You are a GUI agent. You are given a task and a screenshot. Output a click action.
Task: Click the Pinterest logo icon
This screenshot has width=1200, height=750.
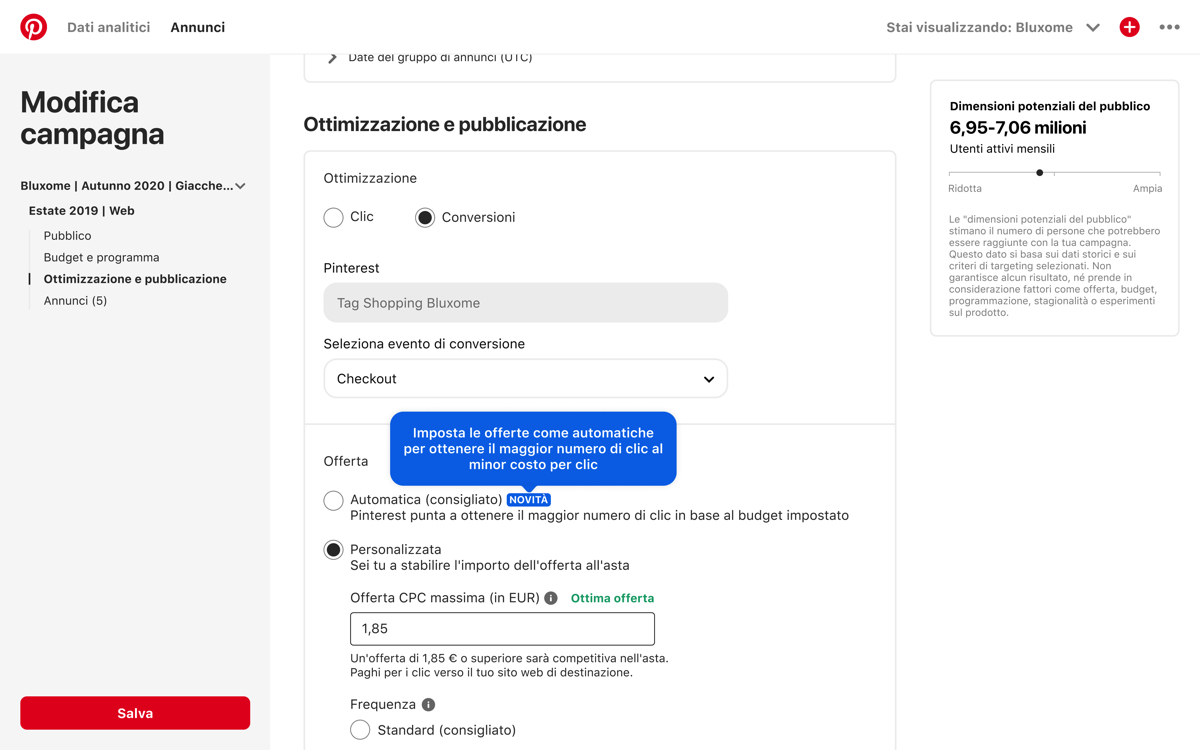pyautogui.click(x=33, y=27)
